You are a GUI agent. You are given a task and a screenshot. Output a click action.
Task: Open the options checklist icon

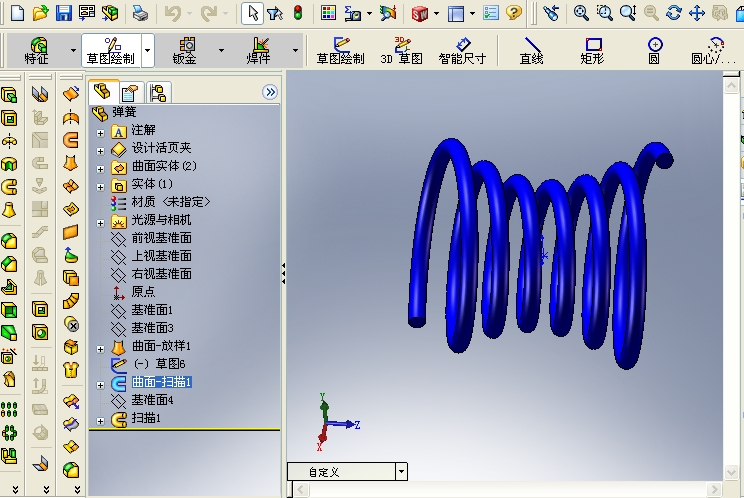(x=491, y=13)
